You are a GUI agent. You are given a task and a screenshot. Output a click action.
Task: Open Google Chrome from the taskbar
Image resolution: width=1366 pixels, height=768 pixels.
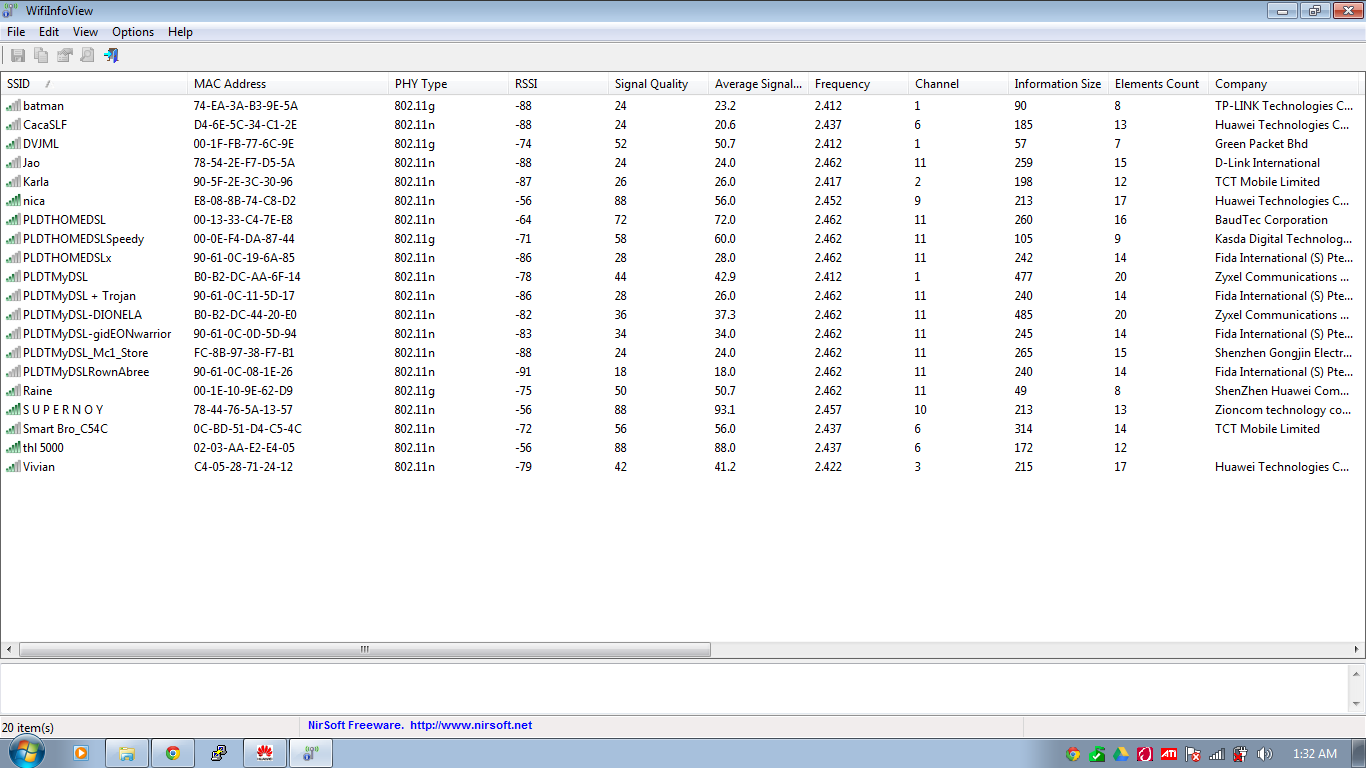[x=173, y=753]
